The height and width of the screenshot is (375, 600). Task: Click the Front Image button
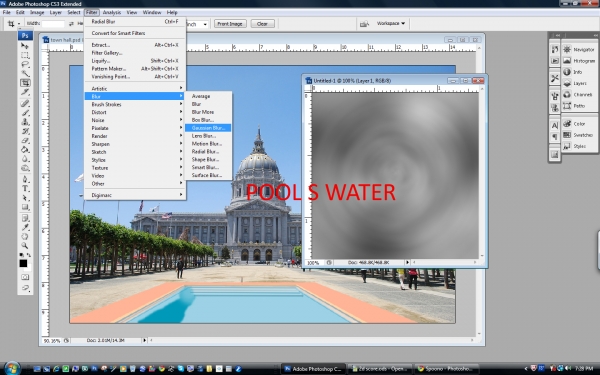click(230, 24)
